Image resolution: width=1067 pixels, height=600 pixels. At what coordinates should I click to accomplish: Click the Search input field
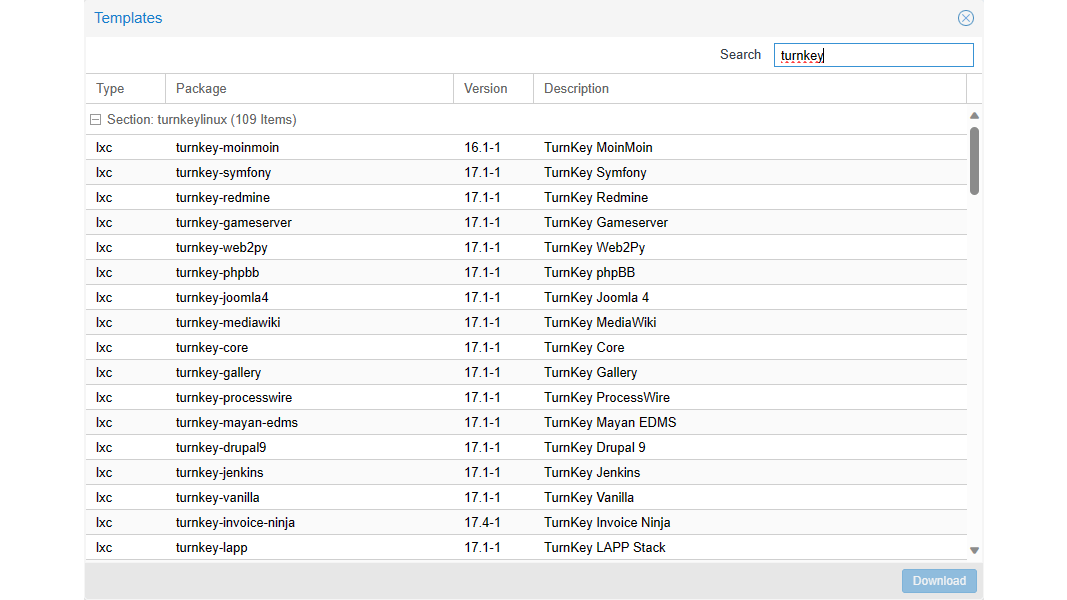(x=873, y=55)
